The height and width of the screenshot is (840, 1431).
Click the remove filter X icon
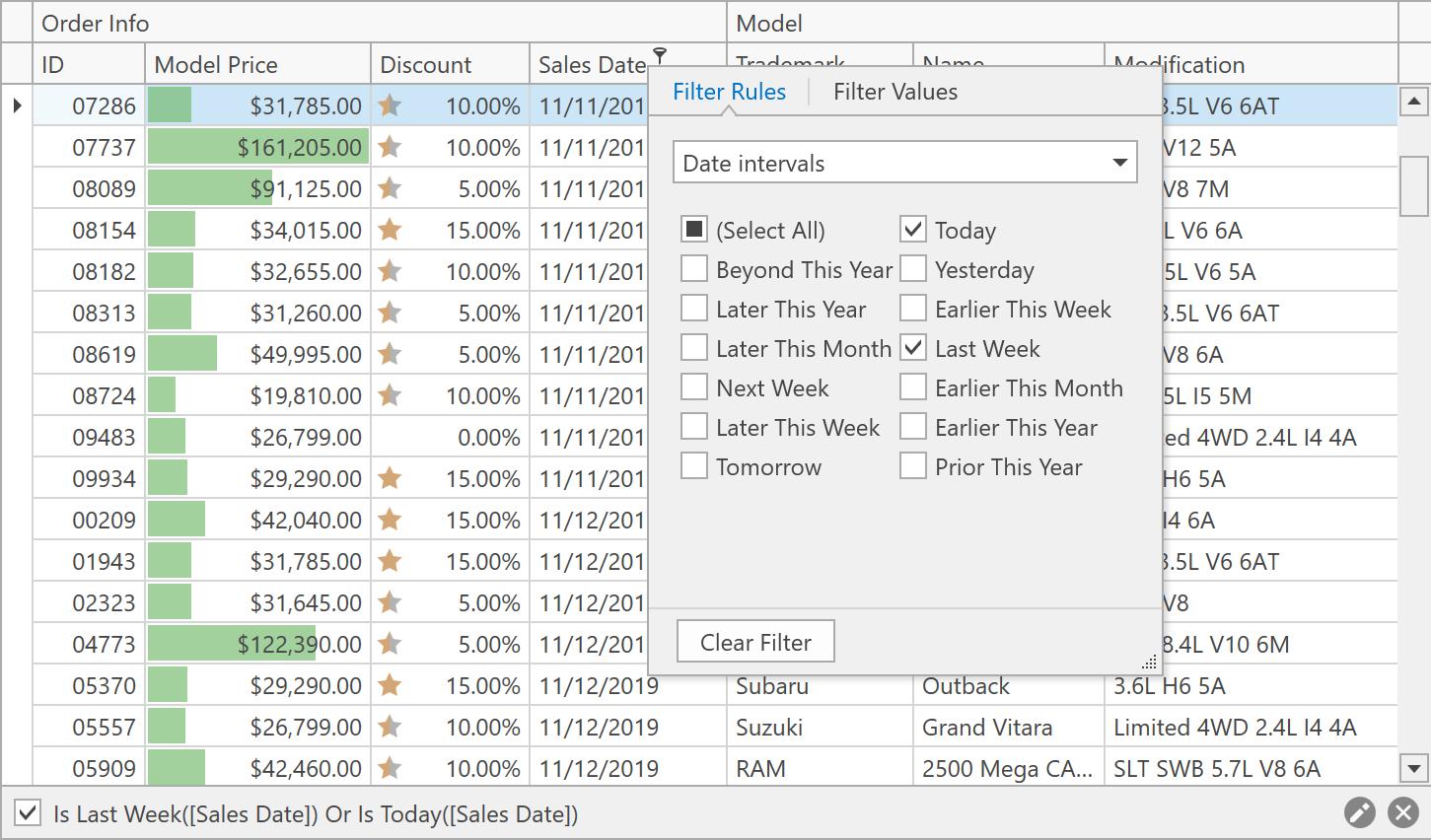pos(1402,812)
